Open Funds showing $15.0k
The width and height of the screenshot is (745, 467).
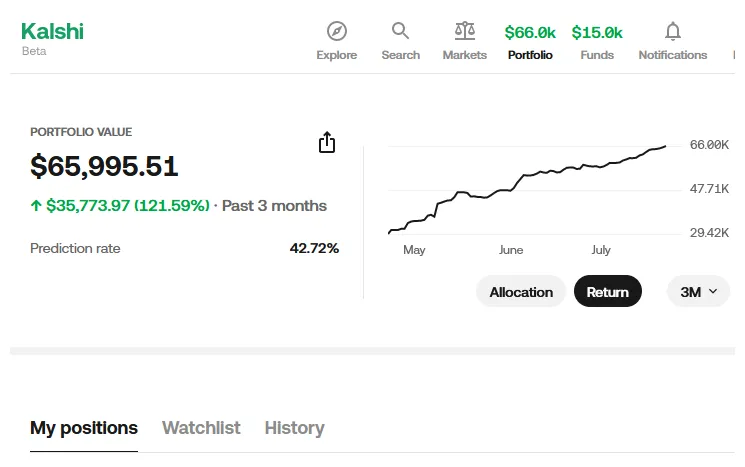597,33
